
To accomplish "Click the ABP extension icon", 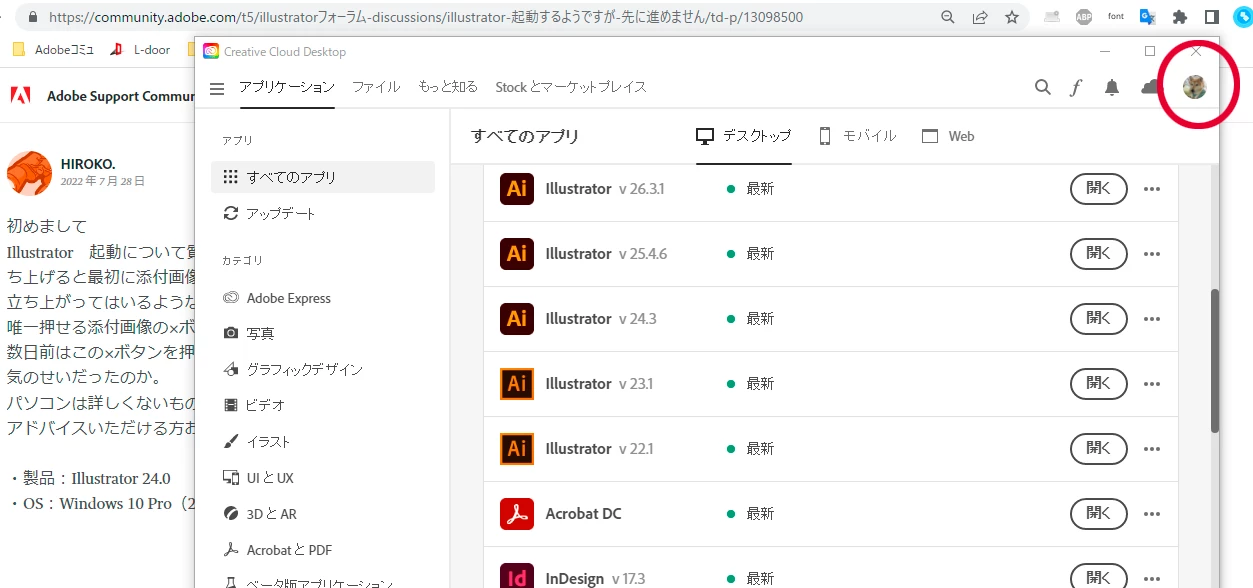I will pos(1084,17).
